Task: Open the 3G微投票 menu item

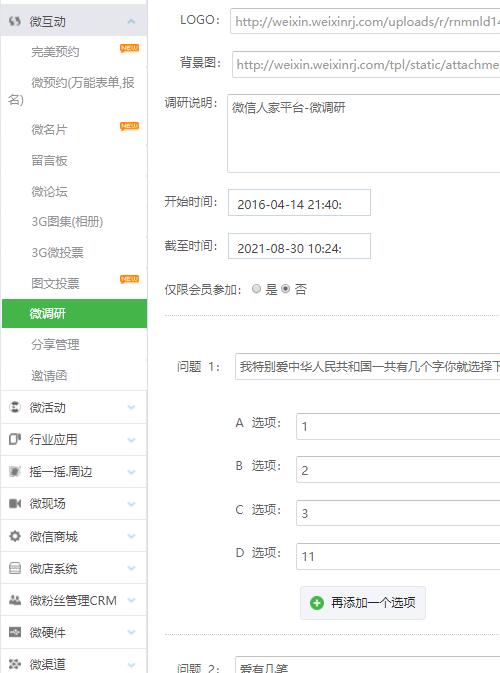Action: [57, 252]
